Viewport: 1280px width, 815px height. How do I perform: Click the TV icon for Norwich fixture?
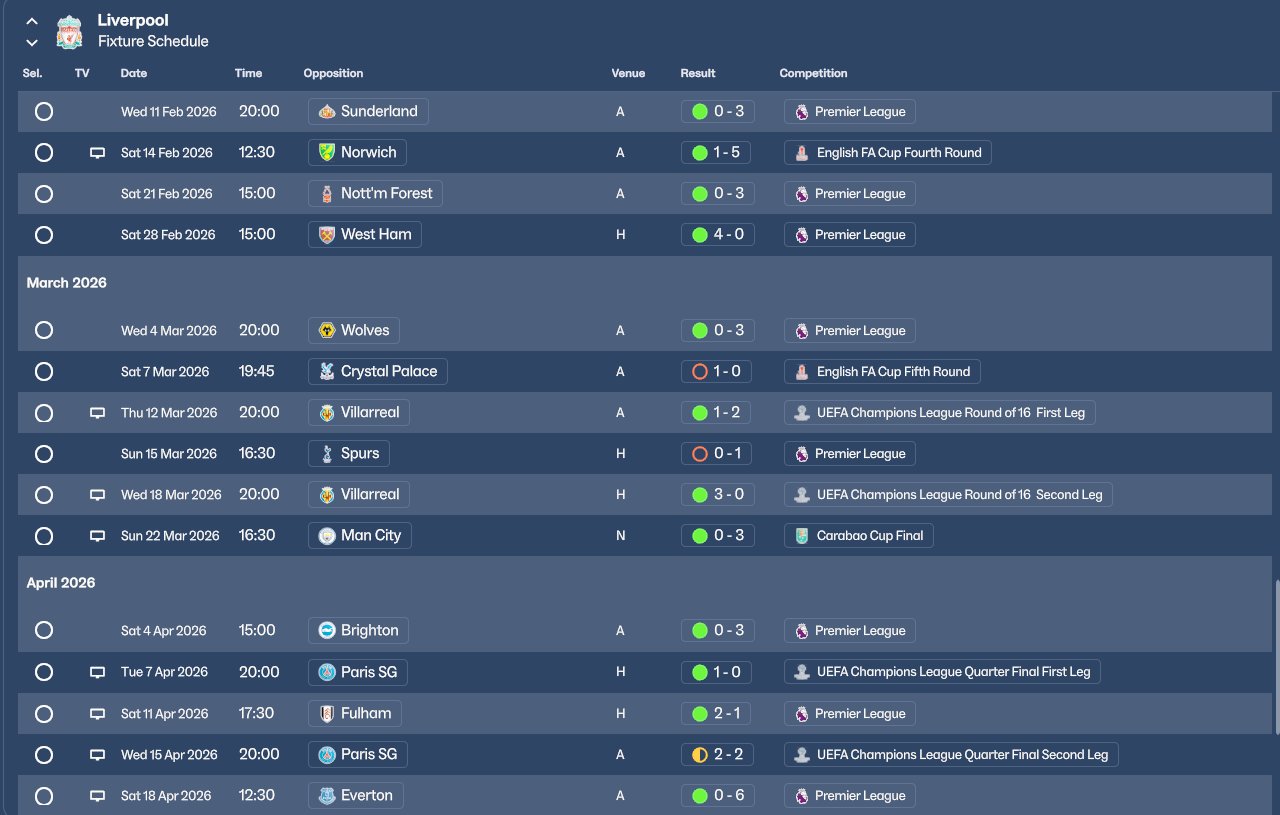click(97, 153)
